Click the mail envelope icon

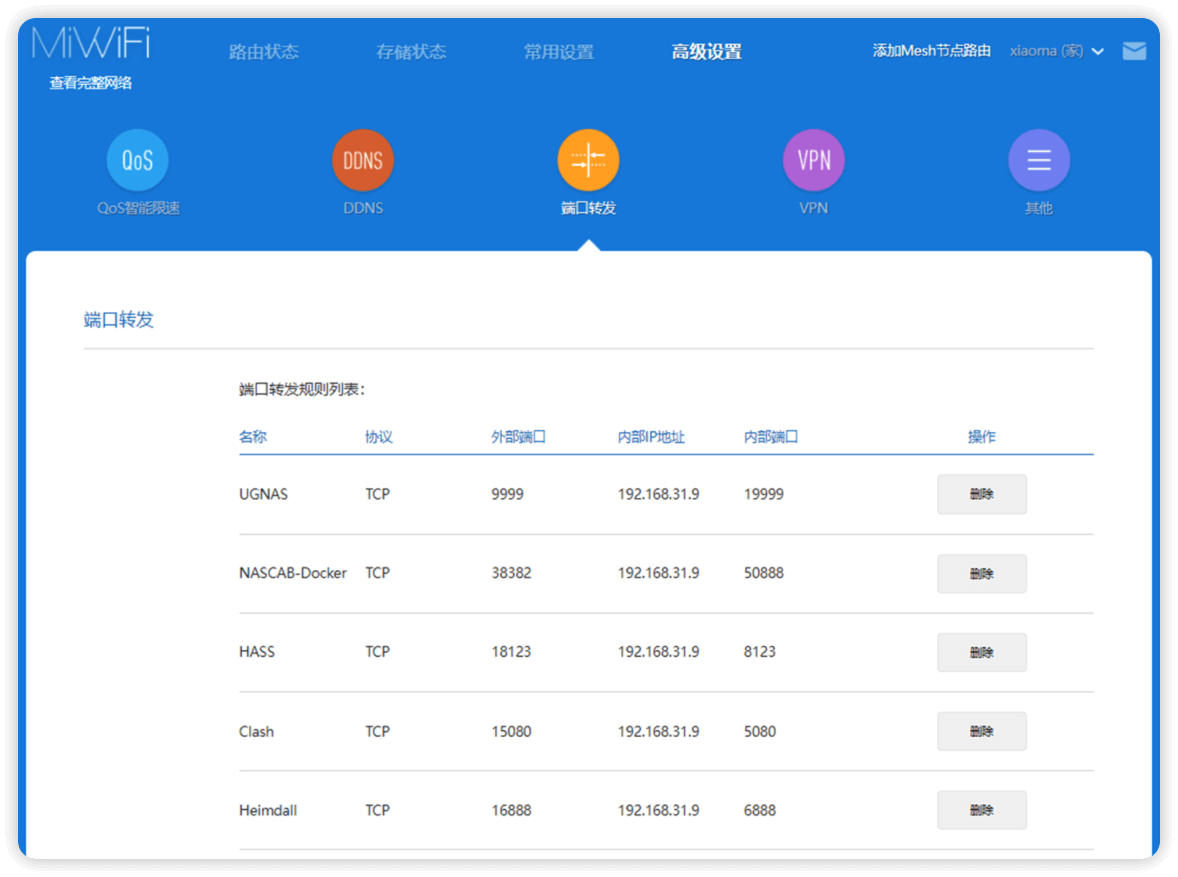1134,51
